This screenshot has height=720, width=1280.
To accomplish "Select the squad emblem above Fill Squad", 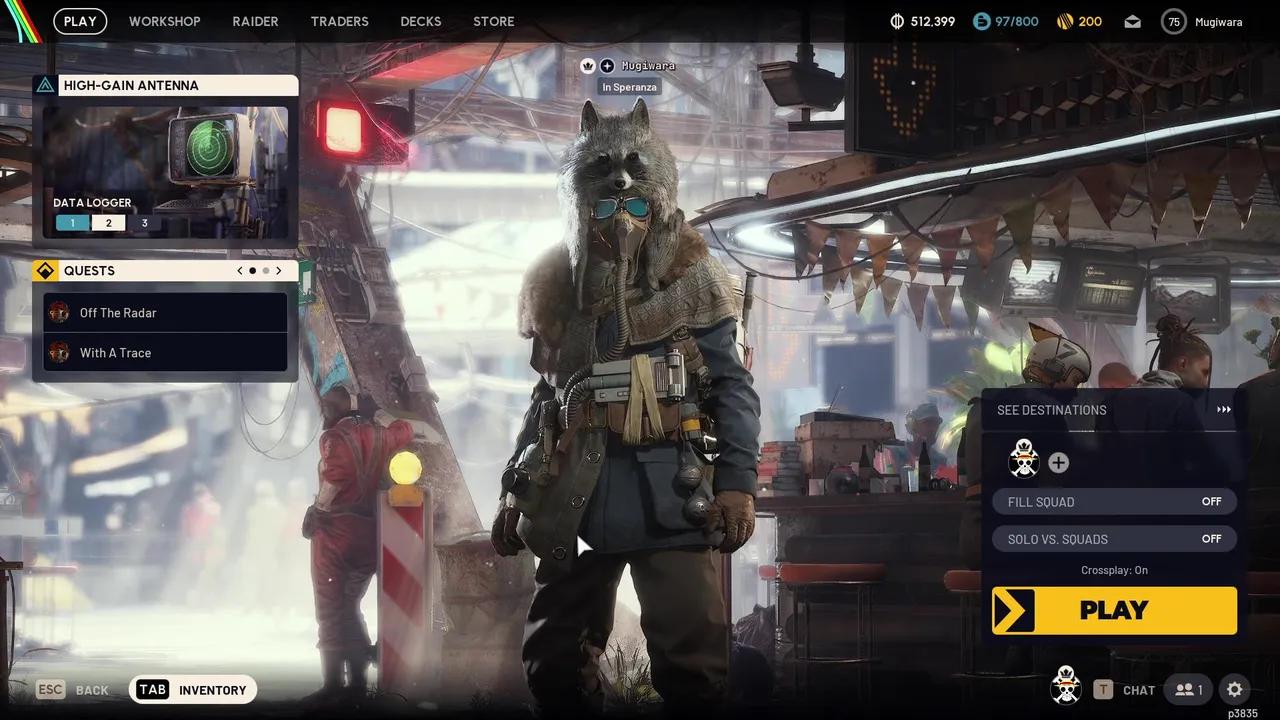I will tap(1023, 461).
